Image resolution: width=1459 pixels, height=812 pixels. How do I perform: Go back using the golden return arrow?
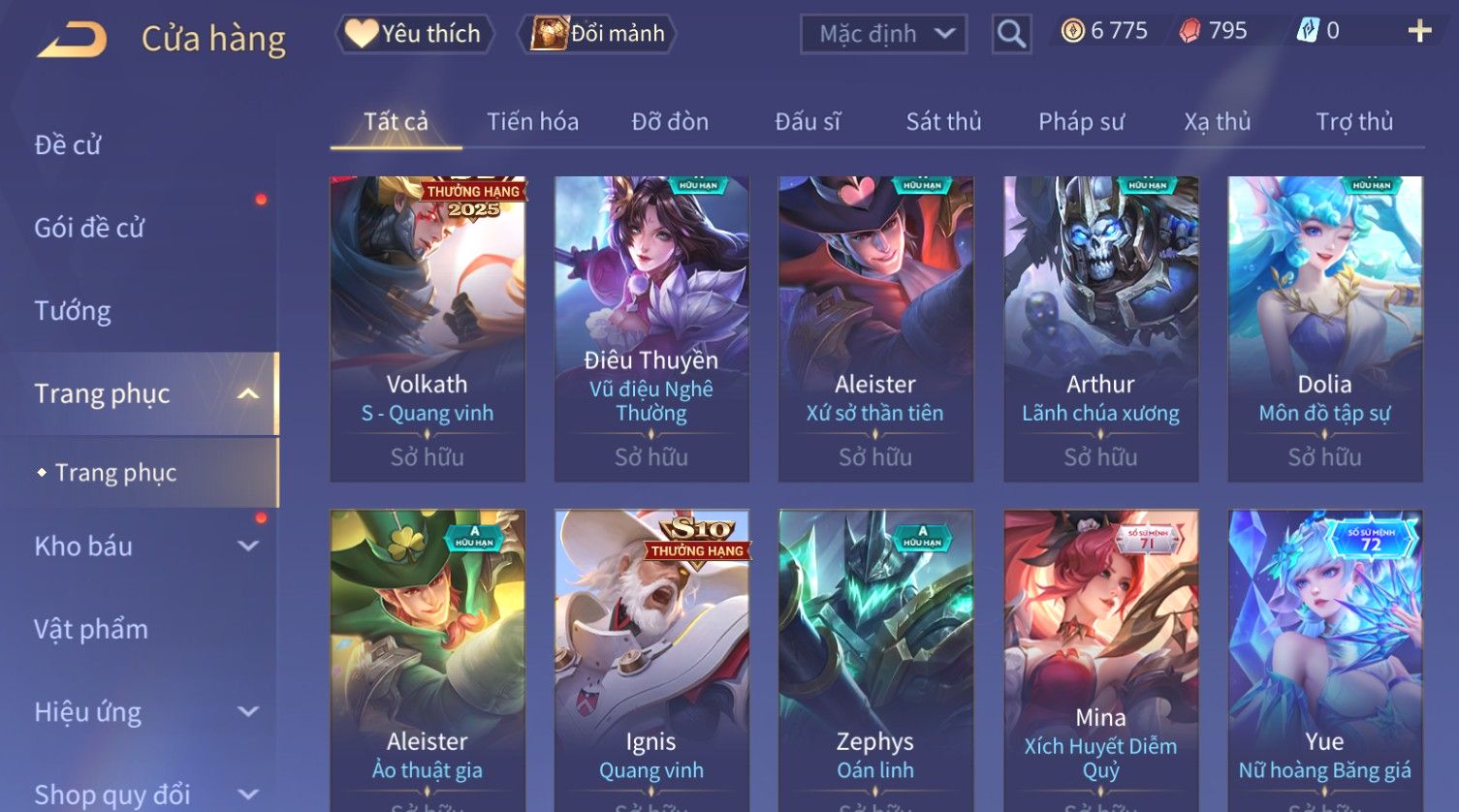pyautogui.click(x=72, y=40)
